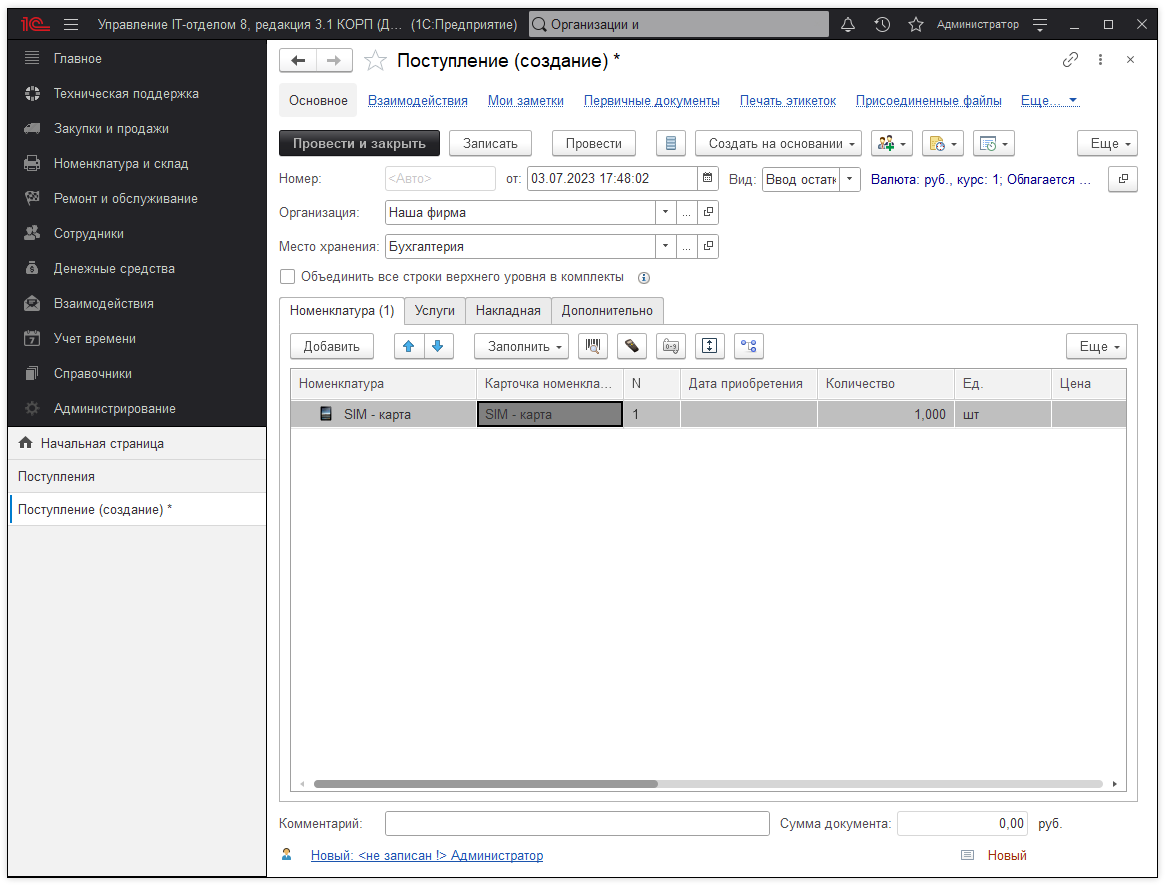
Task: Open notifications bell icon
Action: pyautogui.click(x=848, y=24)
